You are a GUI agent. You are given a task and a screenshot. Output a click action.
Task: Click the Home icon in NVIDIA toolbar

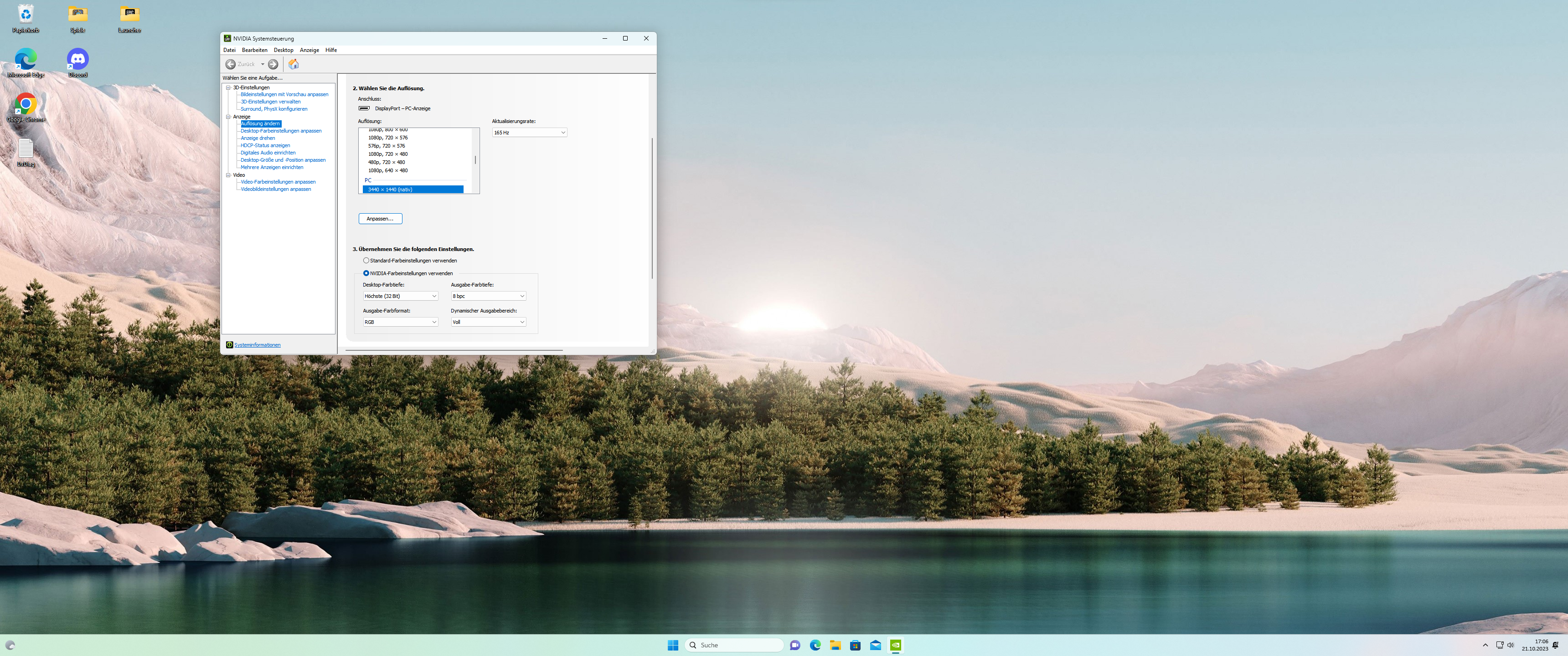pos(294,64)
